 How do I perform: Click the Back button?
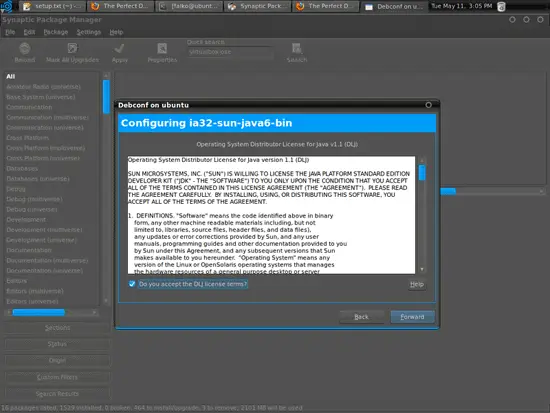[361, 317]
